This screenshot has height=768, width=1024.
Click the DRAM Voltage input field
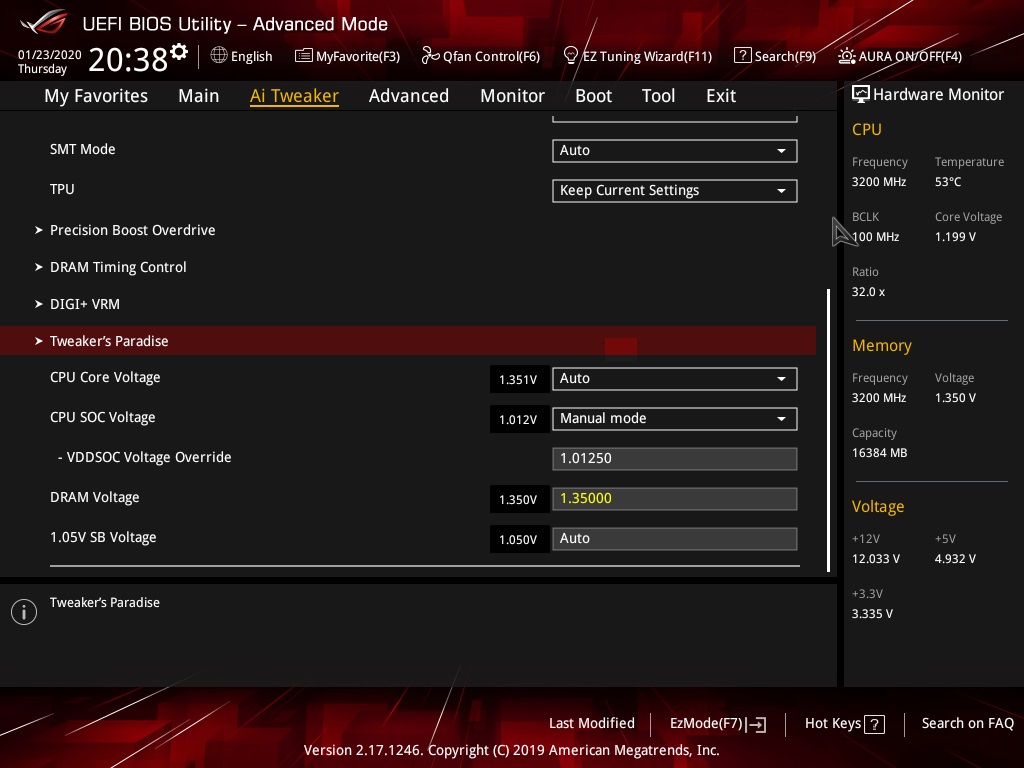[x=675, y=498]
